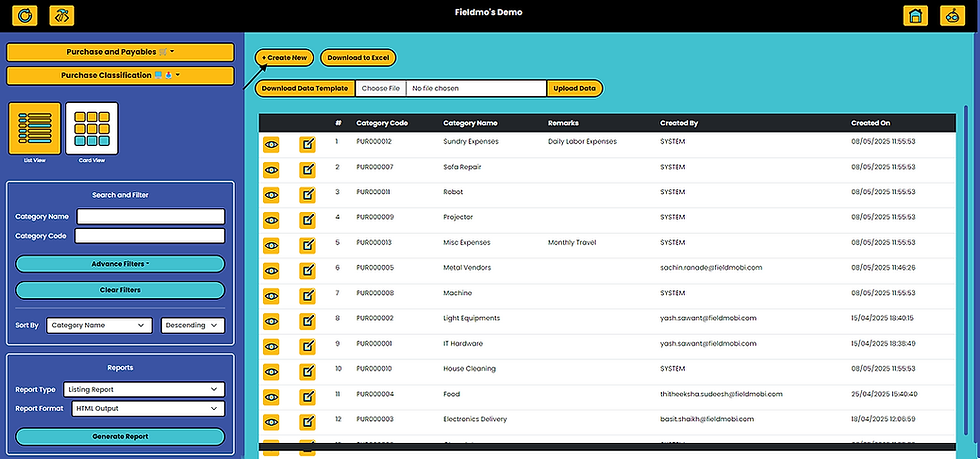Screen dimensions: 980x459
Task: Edit the House Cleaning record
Action: tap(308, 371)
